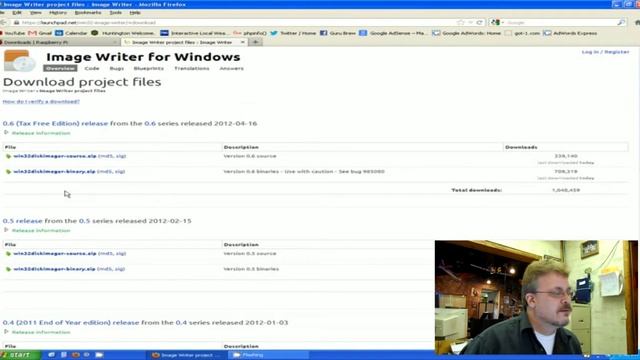Open the Guru Brew Facebook bookmark
The width and height of the screenshot is (640, 360).
click(338, 33)
